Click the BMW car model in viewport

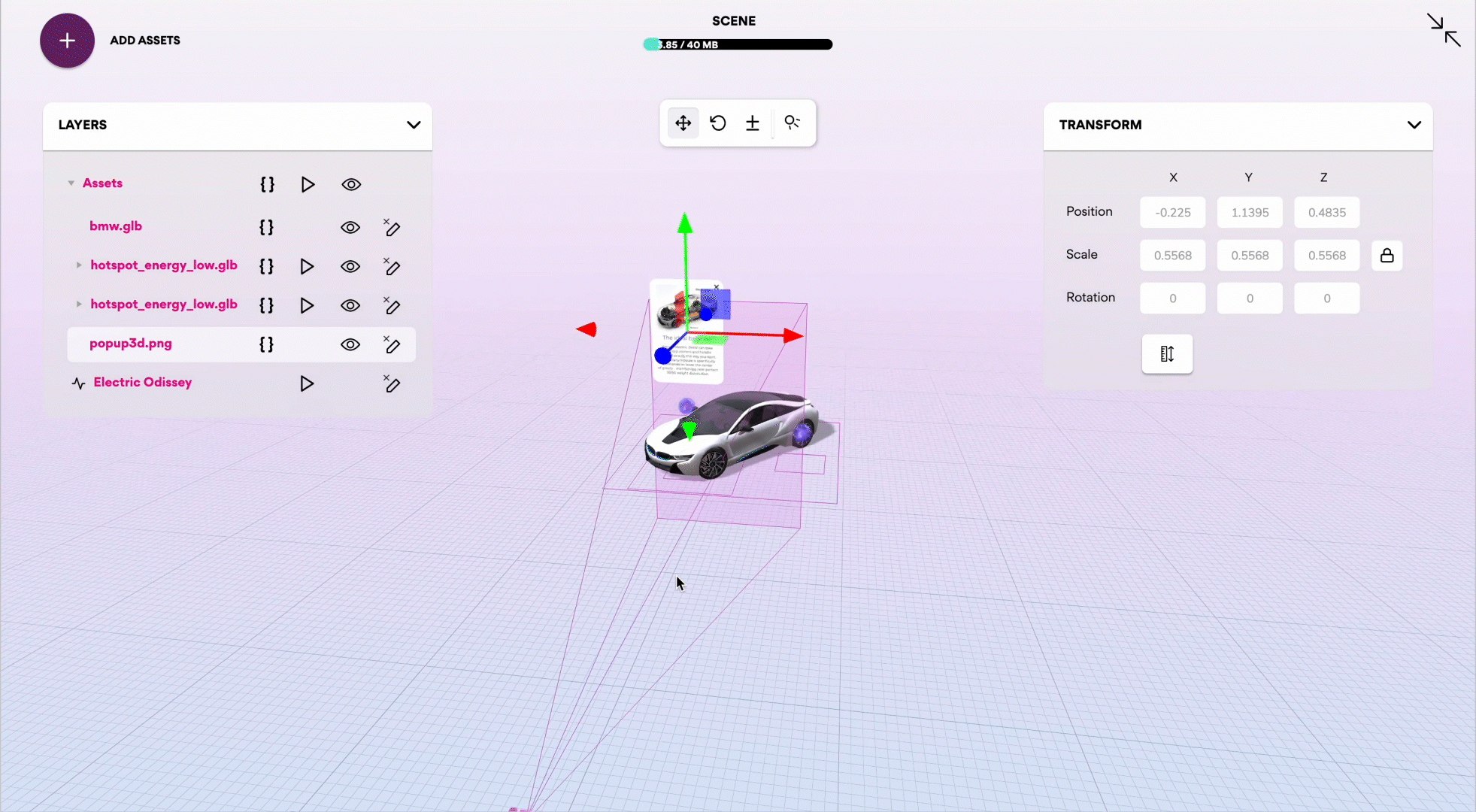coord(733,435)
